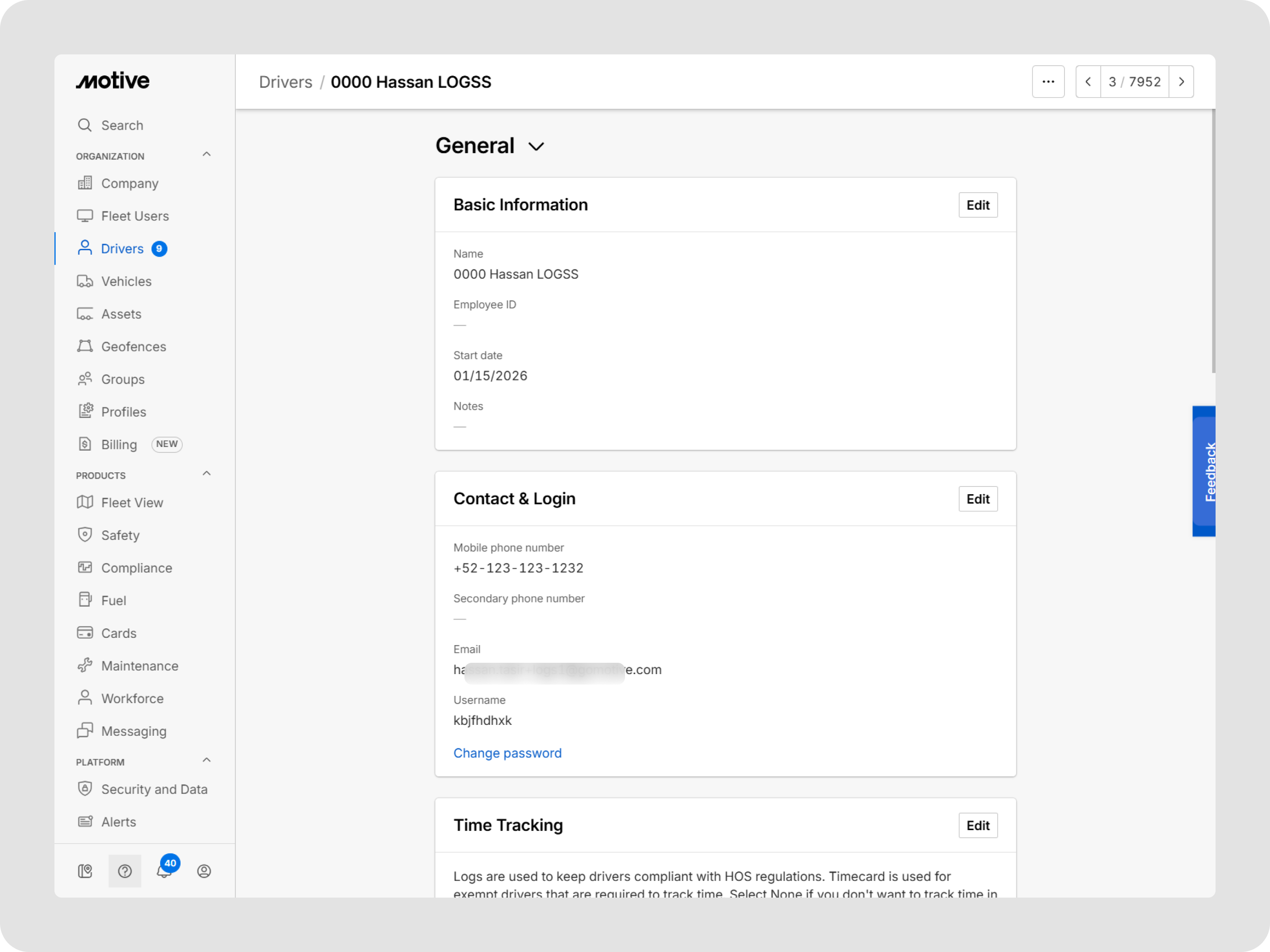Go to next driver arrow
1270x952 pixels.
(1181, 82)
